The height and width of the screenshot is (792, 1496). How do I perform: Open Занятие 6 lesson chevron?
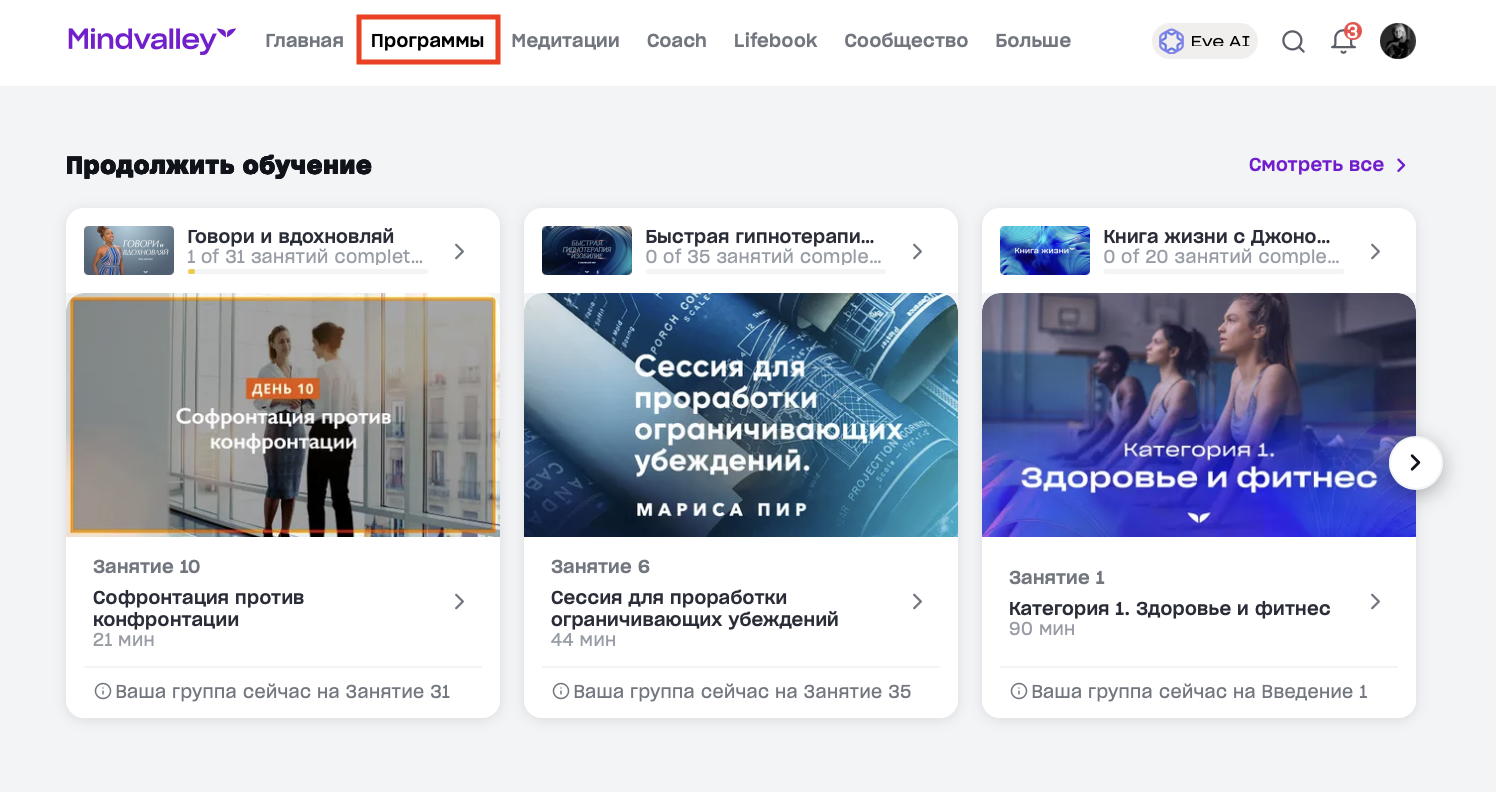917,601
